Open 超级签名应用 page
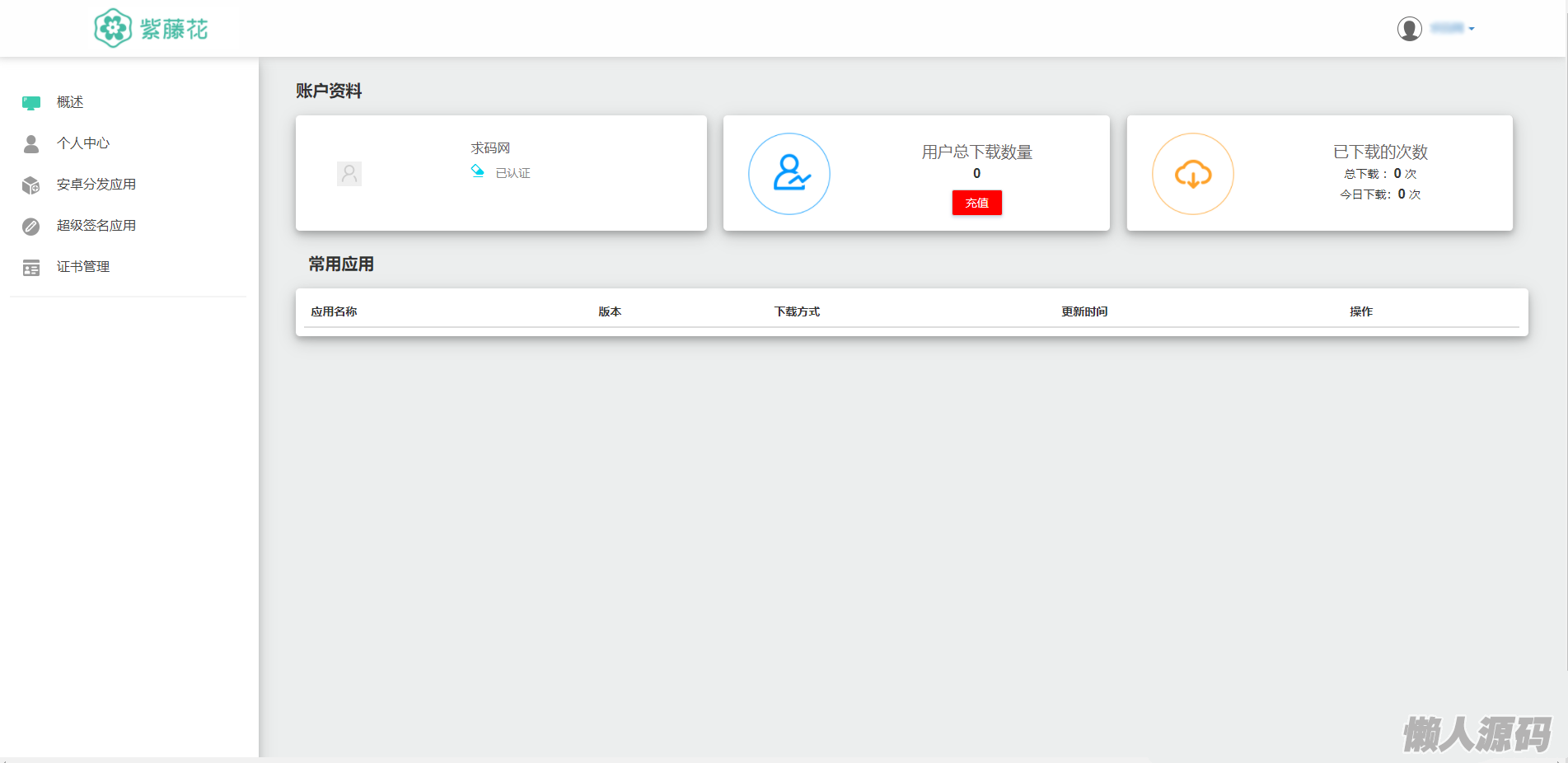 point(96,226)
